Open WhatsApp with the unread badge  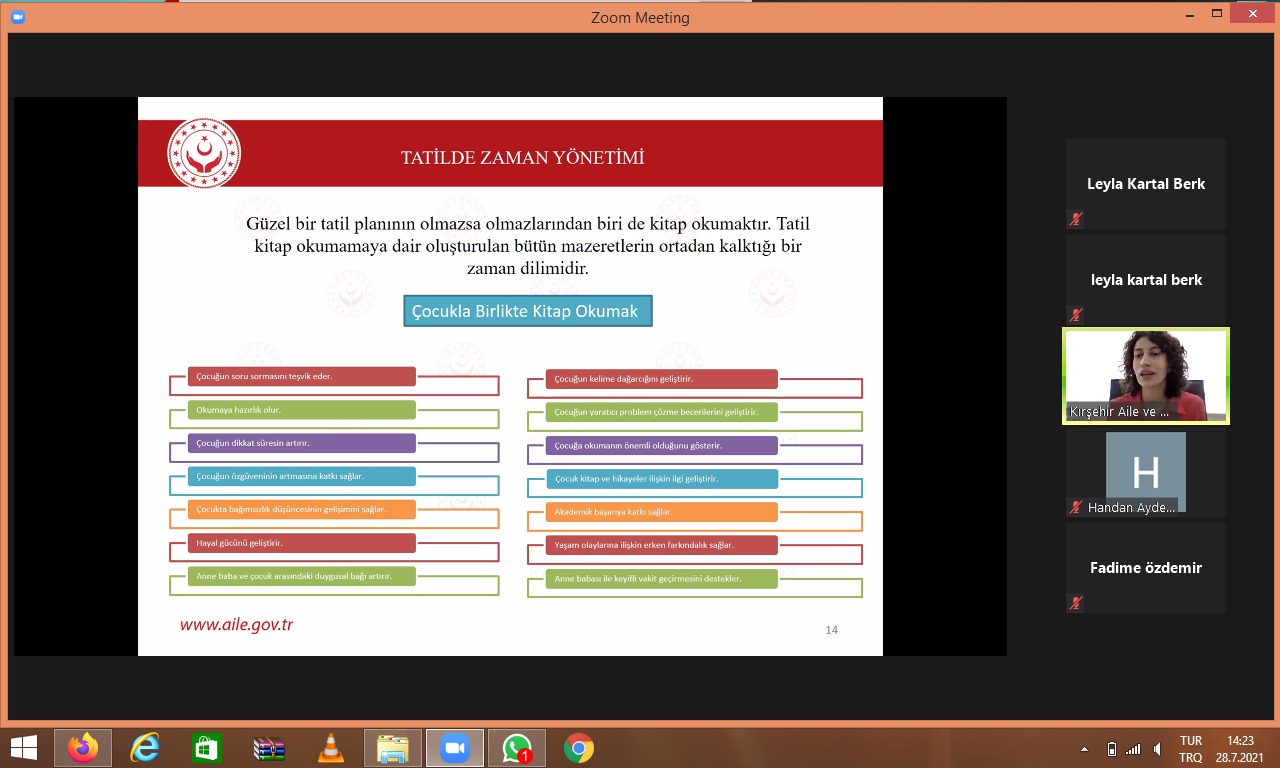517,748
